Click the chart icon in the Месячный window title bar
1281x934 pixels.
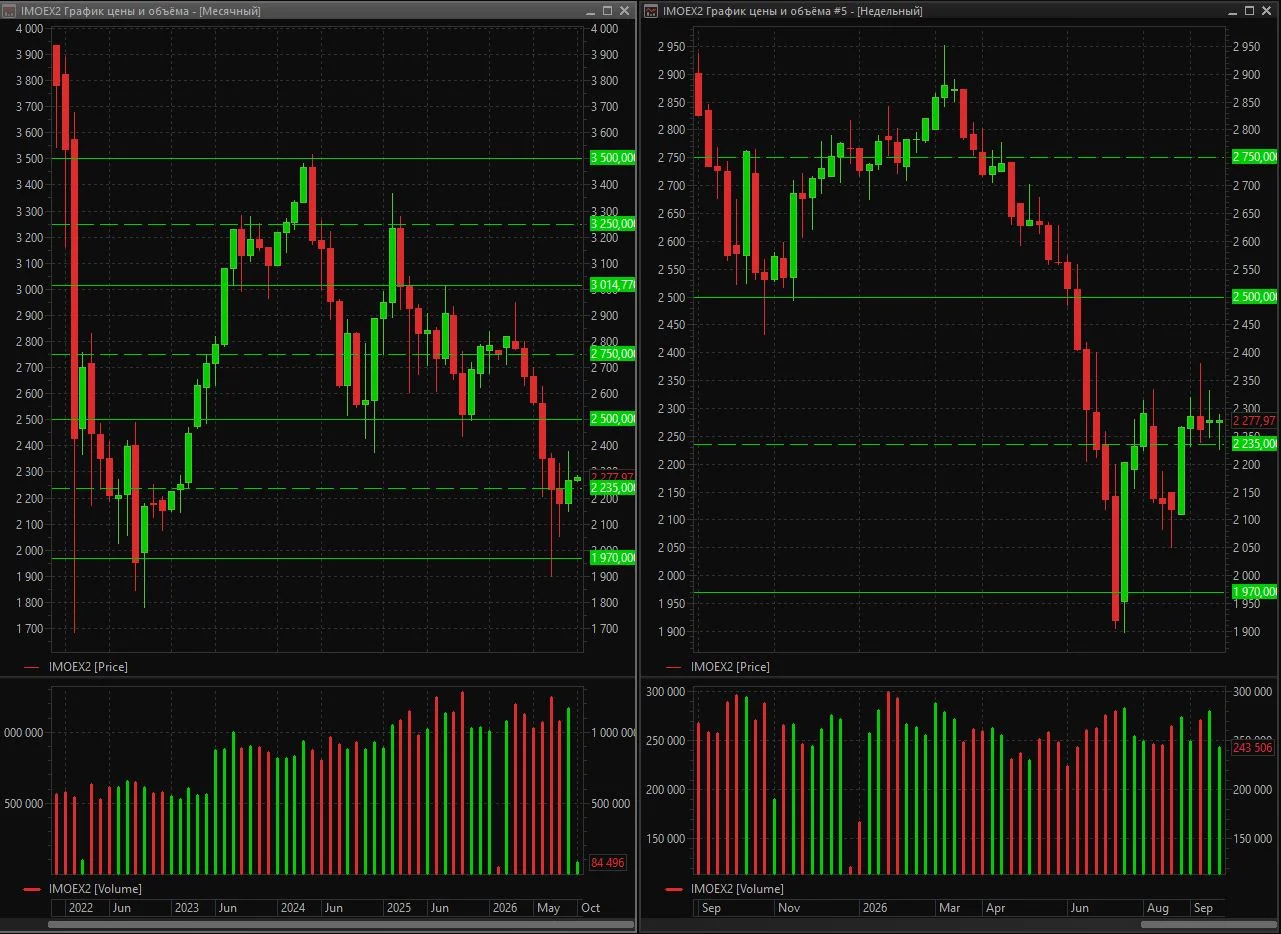click(x=10, y=10)
